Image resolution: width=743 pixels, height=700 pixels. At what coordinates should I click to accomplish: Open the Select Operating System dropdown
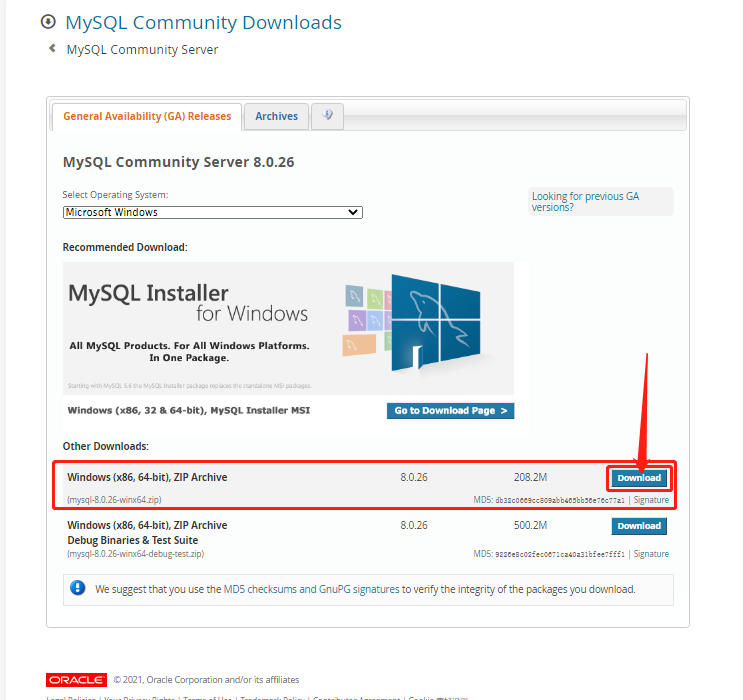(213, 212)
